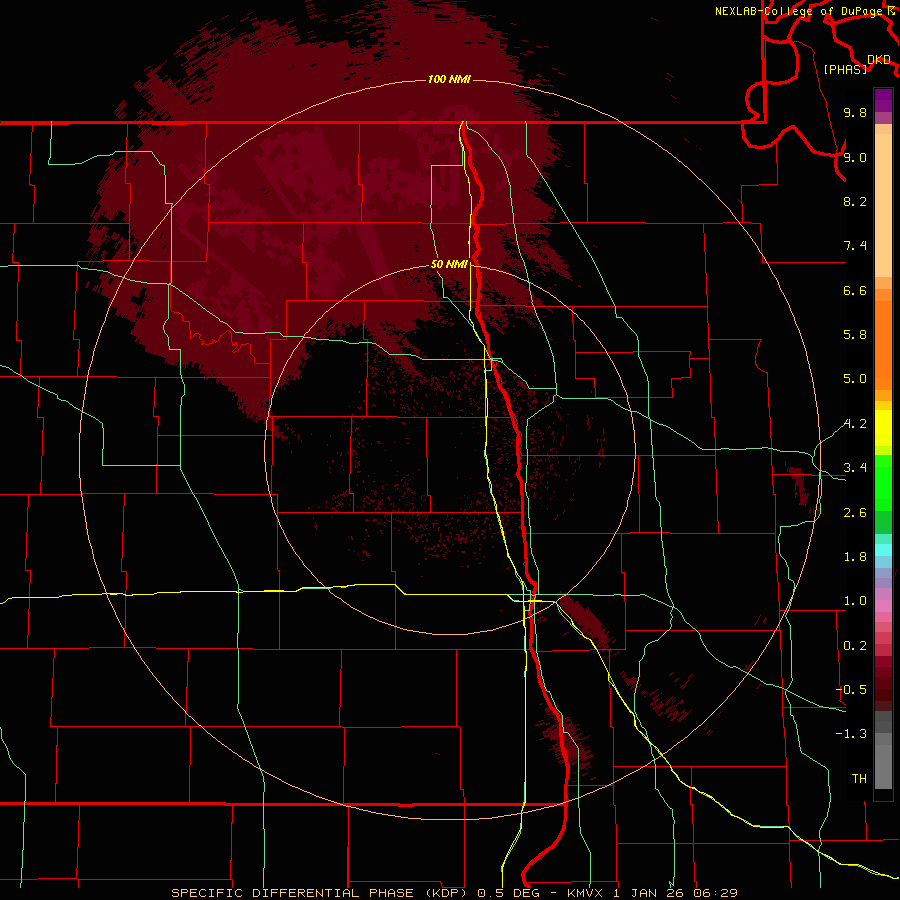The image size is (900, 900).
Task: Click the 0.2 value on color scale
Action: (855, 646)
